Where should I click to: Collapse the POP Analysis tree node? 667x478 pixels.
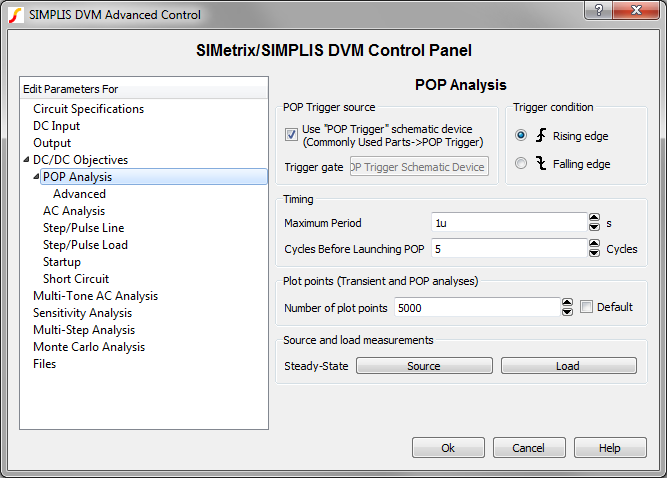(36, 177)
